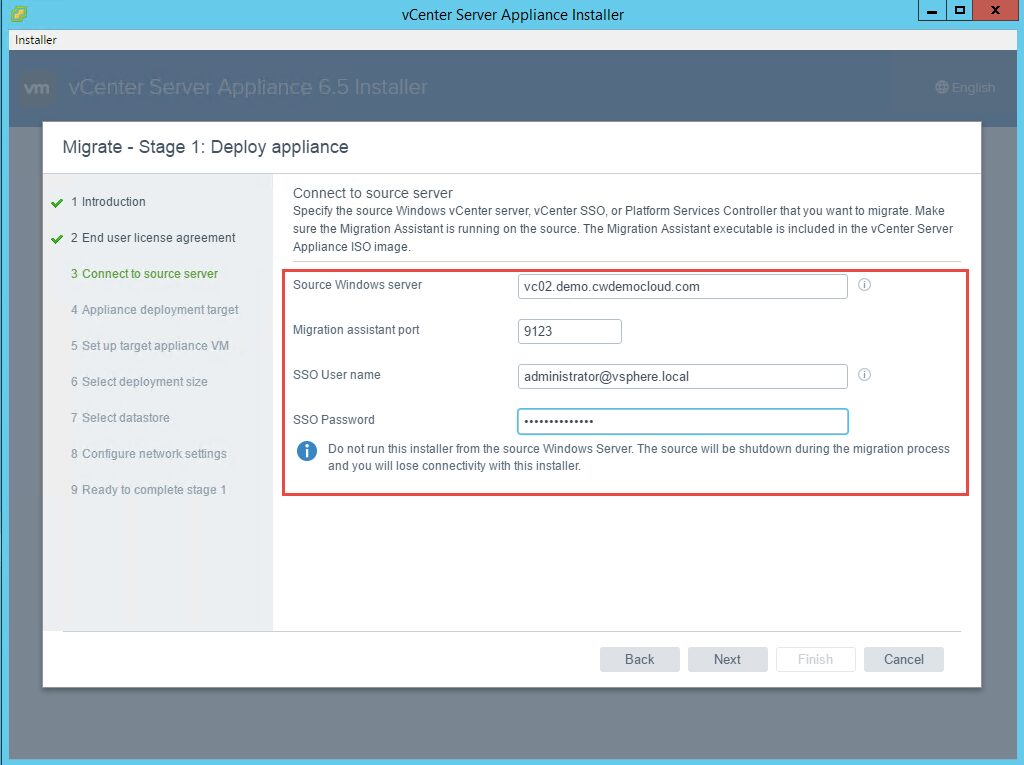Click the info icon beside Source Windows server
Screen dimensions: 1024x765
[864, 285]
